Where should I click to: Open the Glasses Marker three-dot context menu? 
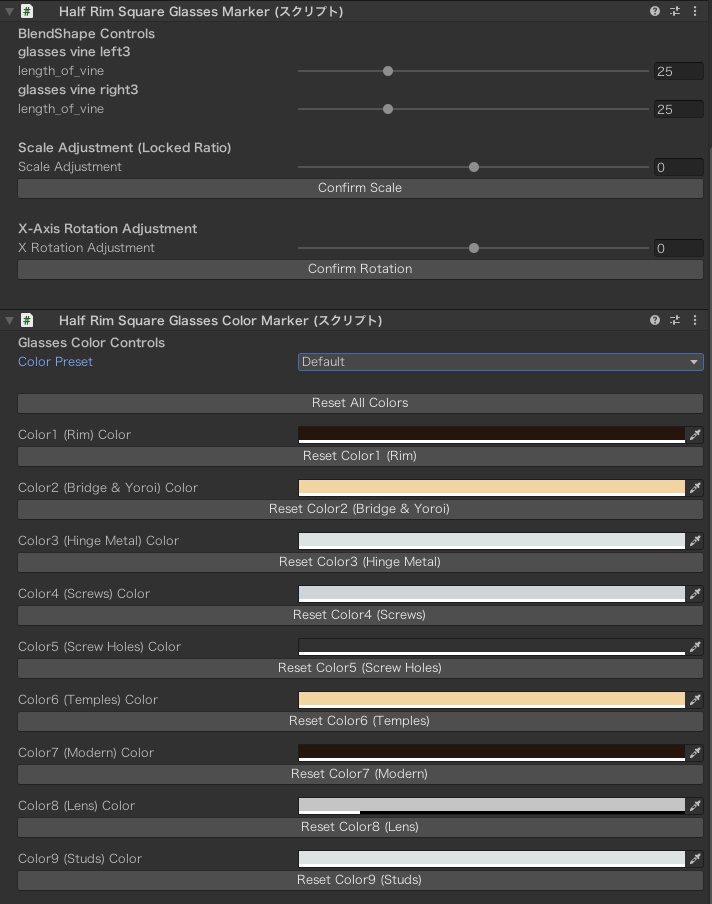695,11
